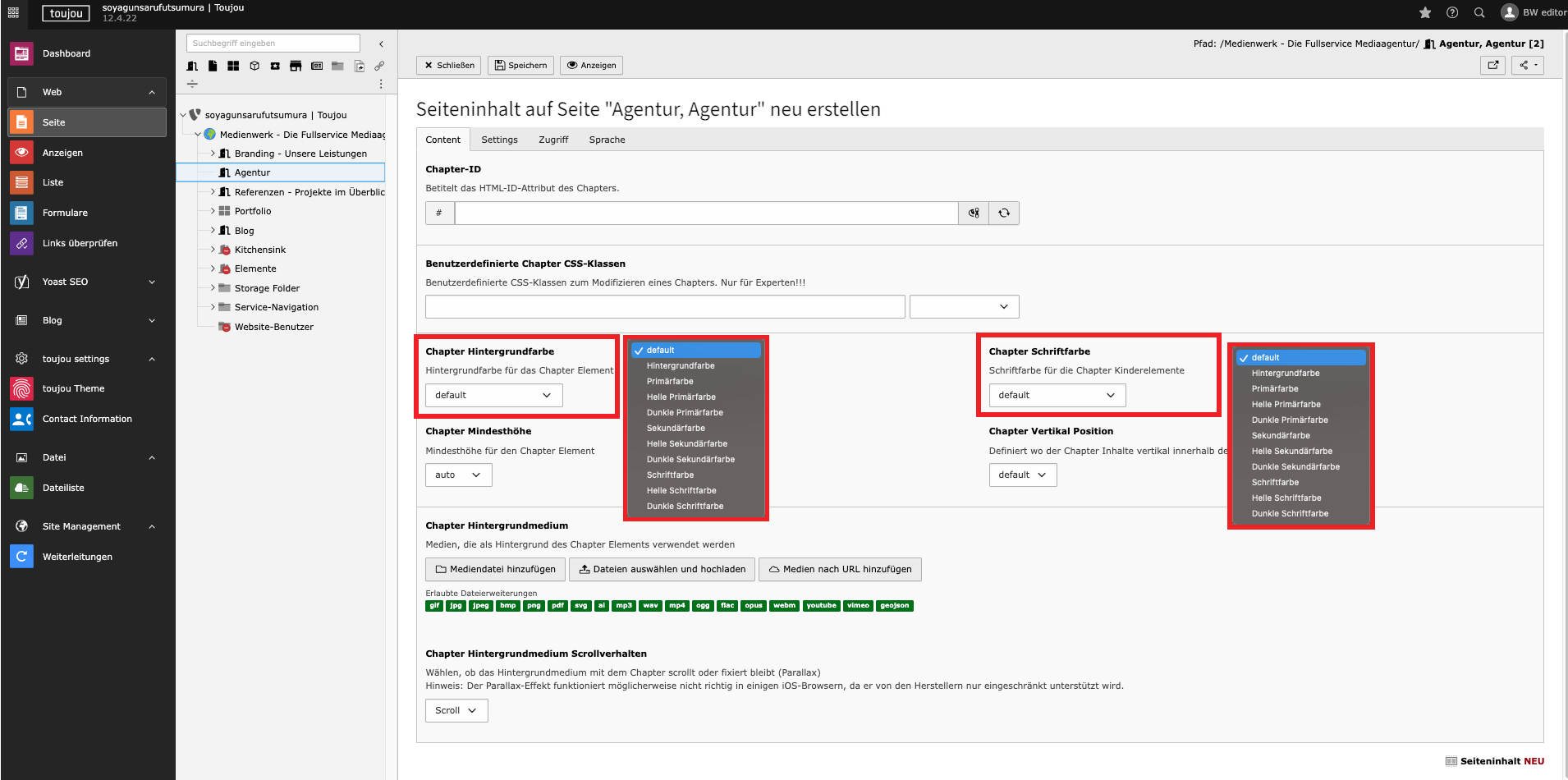The width and height of the screenshot is (1568, 780).
Task: Click the Chapter-ID regenerate arrows icon
Action: click(x=1004, y=213)
